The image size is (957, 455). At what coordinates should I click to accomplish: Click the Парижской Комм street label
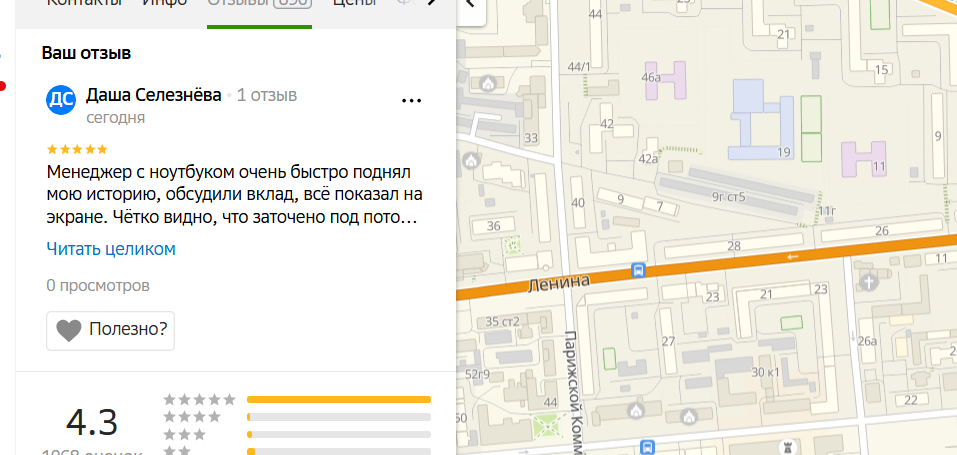(x=576, y=393)
